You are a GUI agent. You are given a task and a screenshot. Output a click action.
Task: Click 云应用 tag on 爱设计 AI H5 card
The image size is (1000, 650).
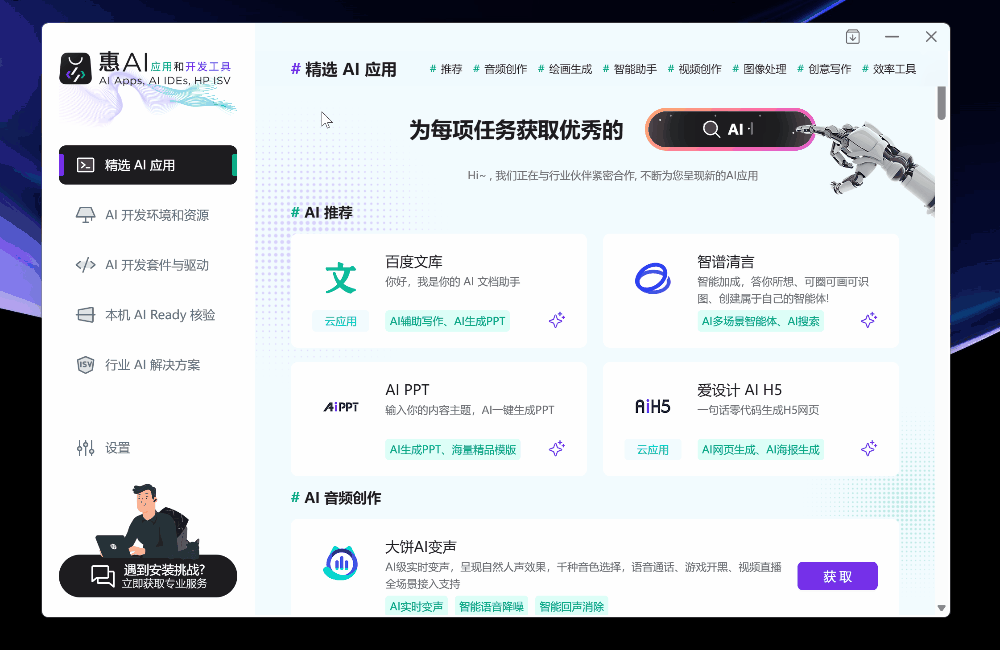click(x=652, y=450)
